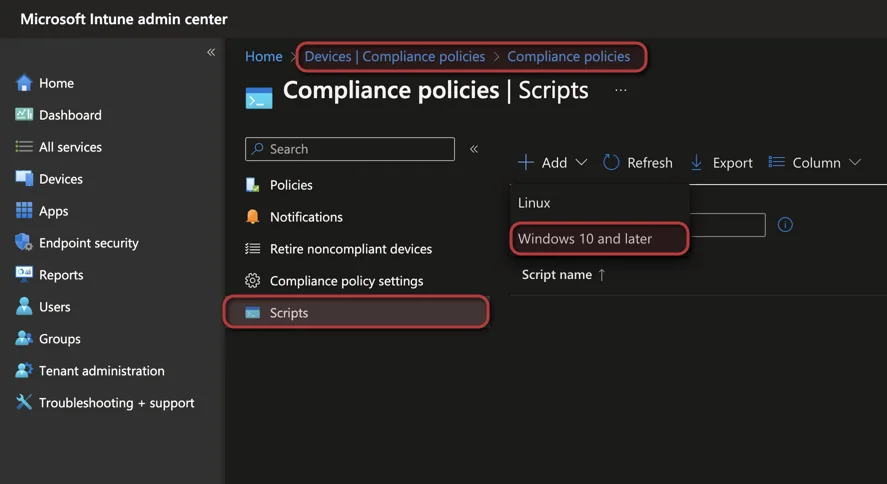This screenshot has width=887, height=484.
Task: Click the Microsoft Intune admin center title
Action: coord(124,19)
